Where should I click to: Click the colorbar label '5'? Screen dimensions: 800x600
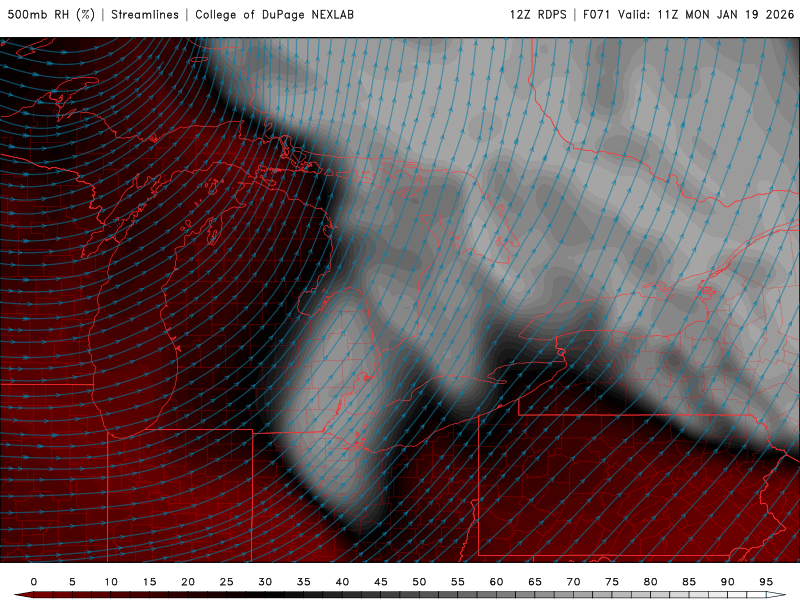tap(72, 582)
